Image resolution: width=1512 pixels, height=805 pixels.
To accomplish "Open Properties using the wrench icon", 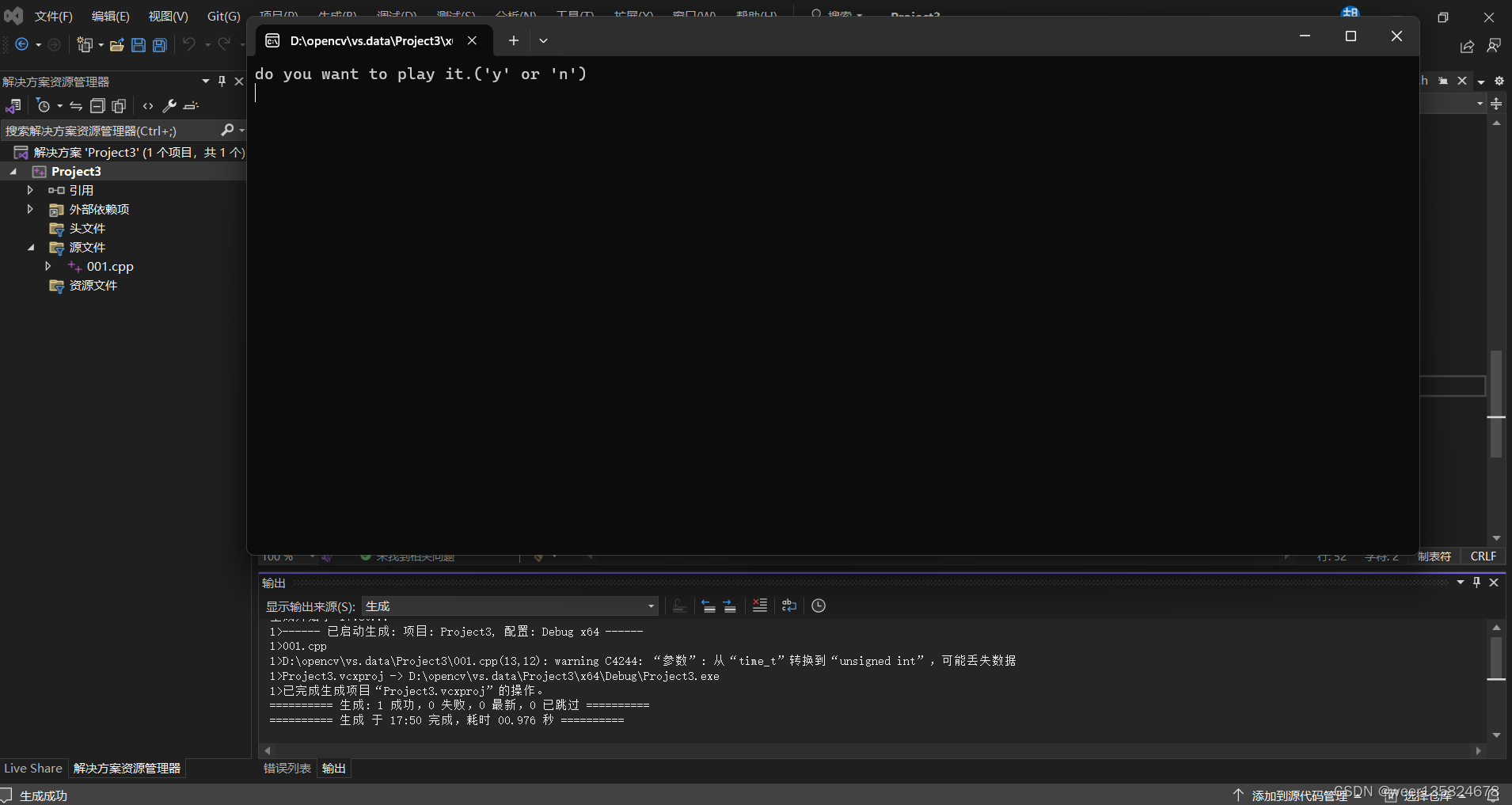I will point(169,106).
